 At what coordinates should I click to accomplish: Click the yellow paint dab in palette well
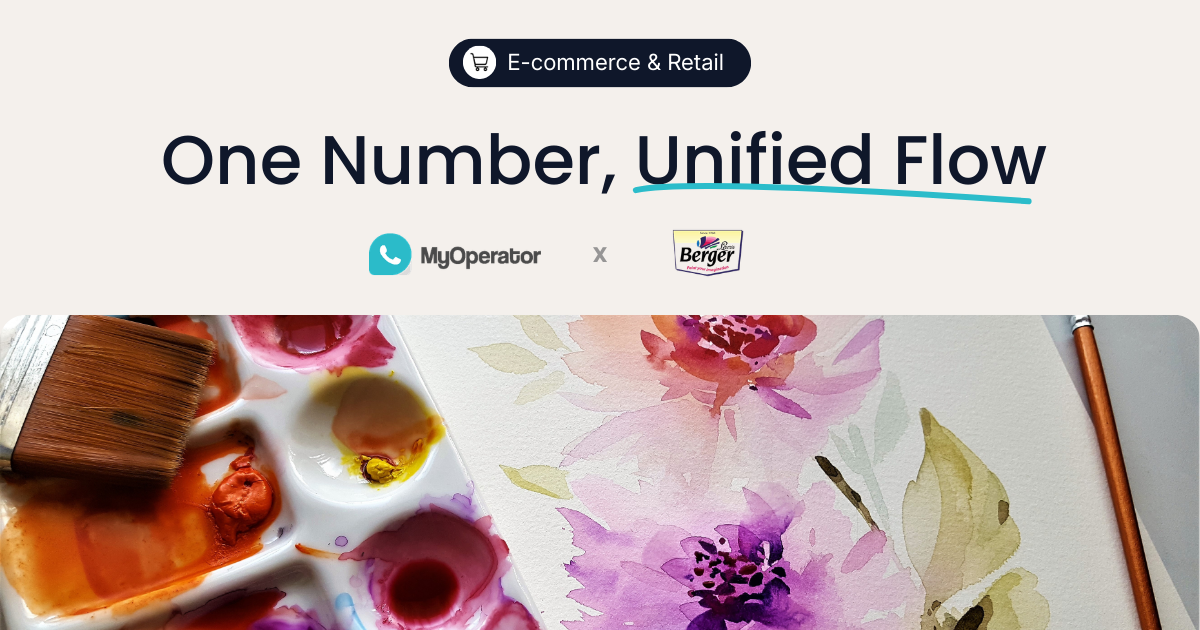tap(378, 468)
